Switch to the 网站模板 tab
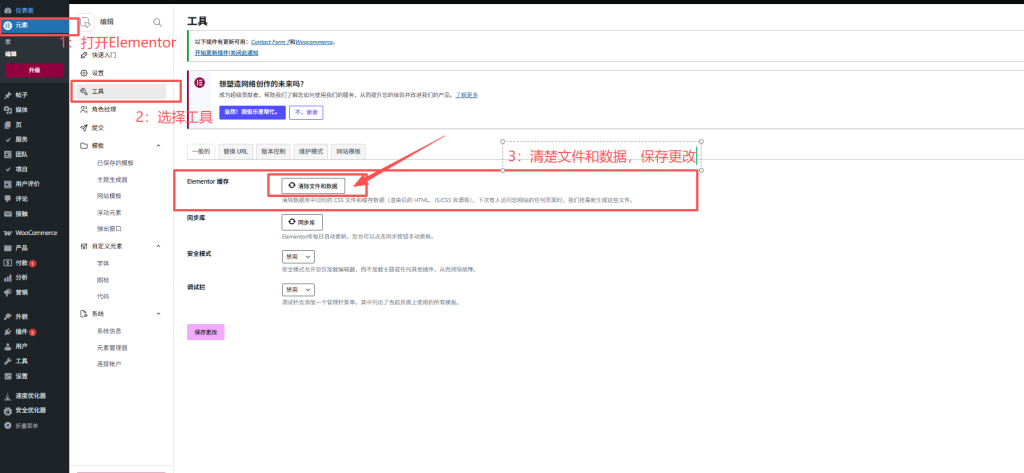The height and width of the screenshot is (473, 1024). [349, 151]
